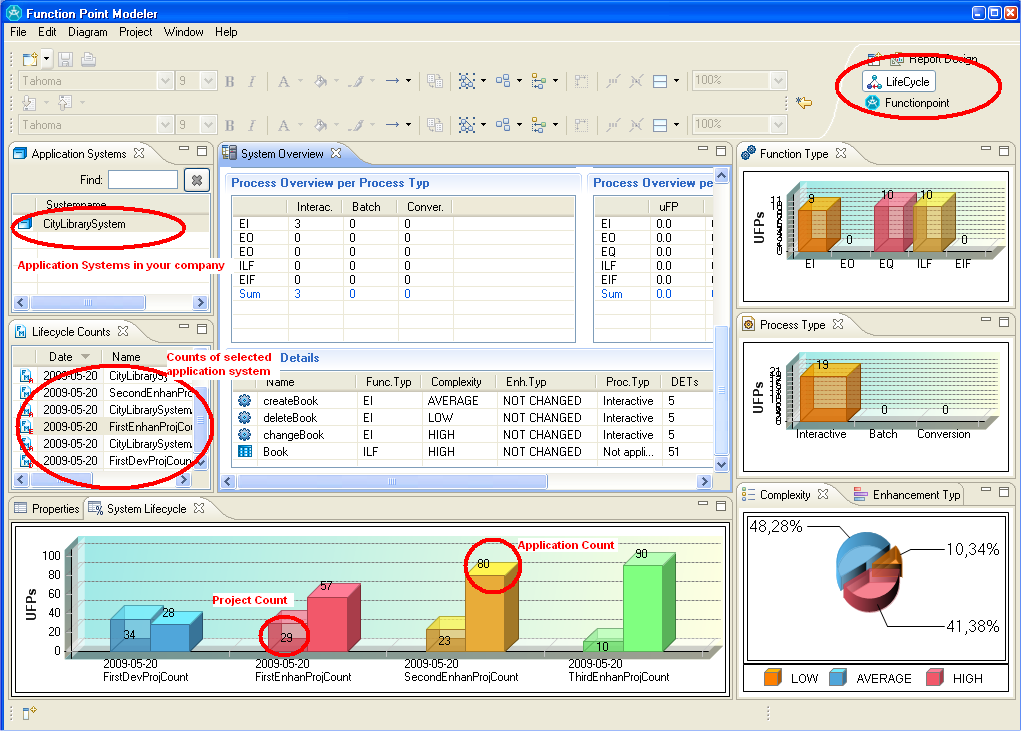
Task: Click System Overview scrollbar down arrow
Action: 721,465
